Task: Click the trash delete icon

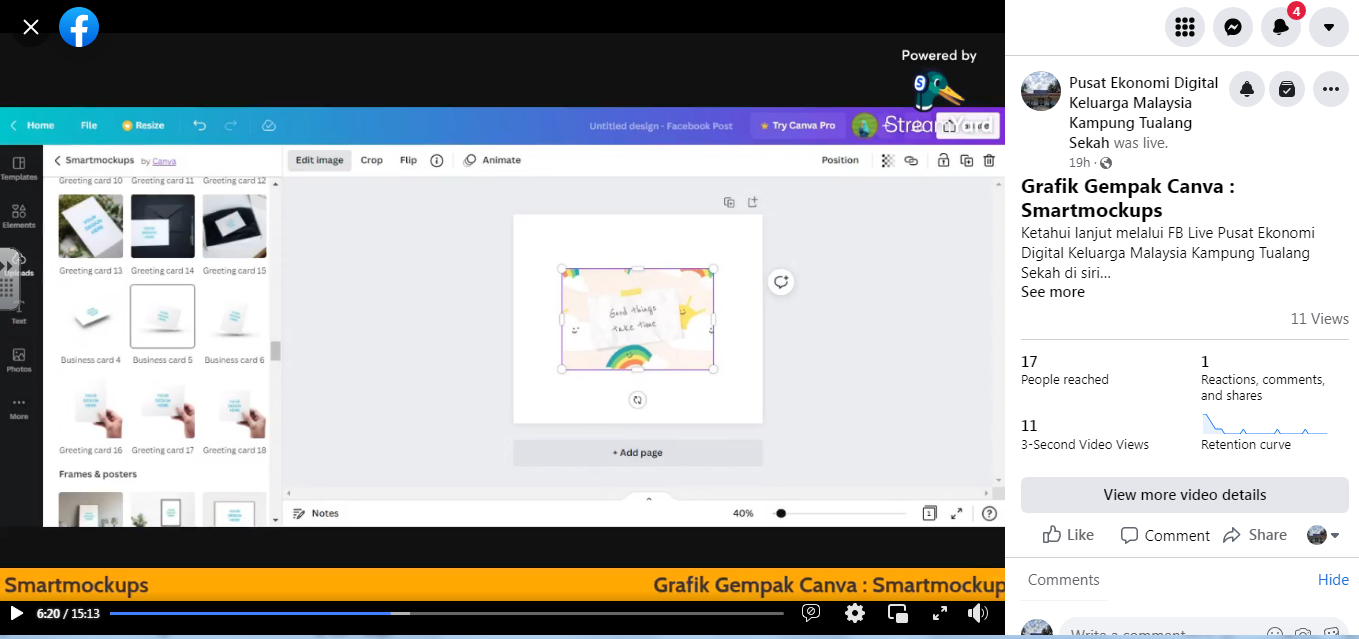Action: coord(989,160)
